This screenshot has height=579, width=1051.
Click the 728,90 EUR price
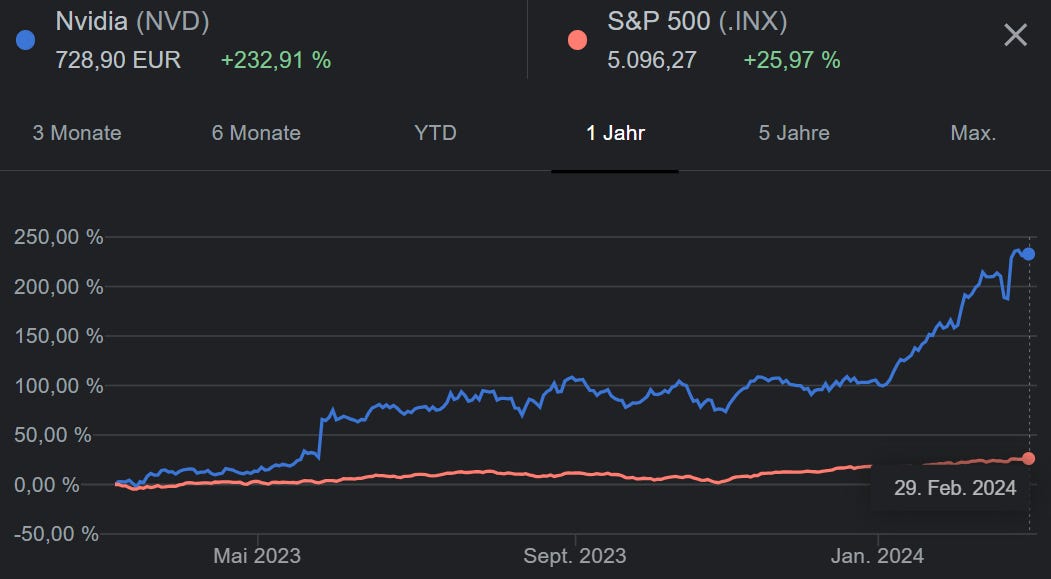coord(118,60)
